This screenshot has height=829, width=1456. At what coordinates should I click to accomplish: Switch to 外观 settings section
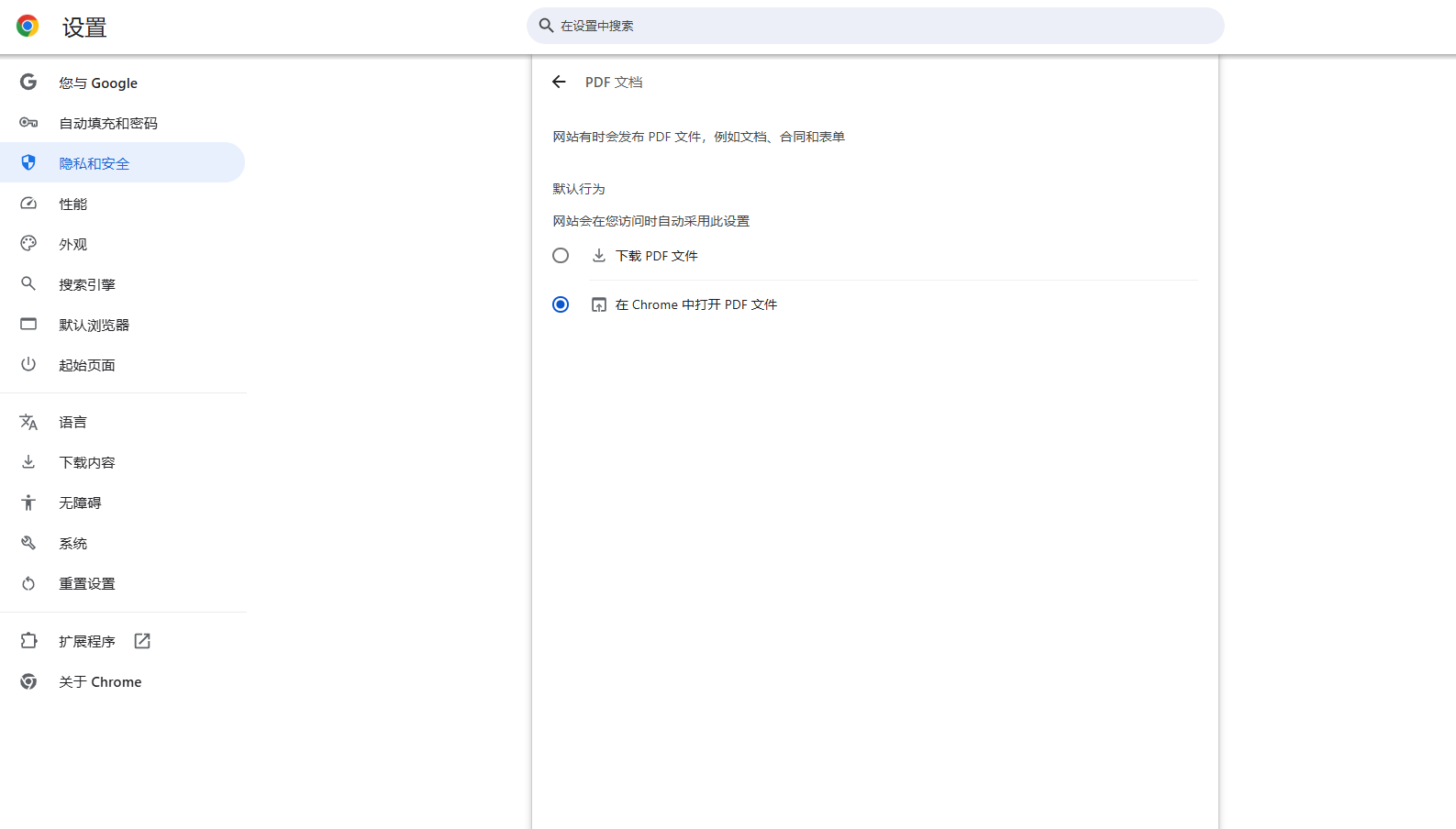point(122,244)
